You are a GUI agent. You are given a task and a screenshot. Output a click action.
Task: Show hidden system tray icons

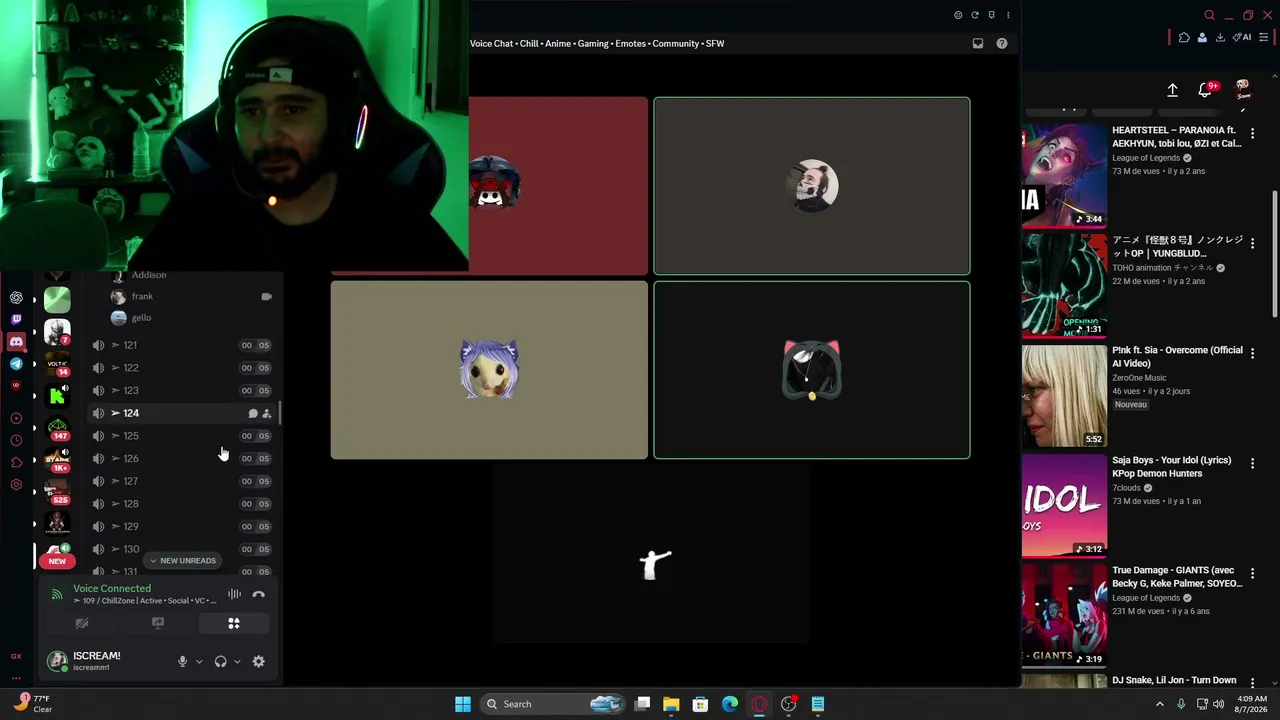(1160, 704)
